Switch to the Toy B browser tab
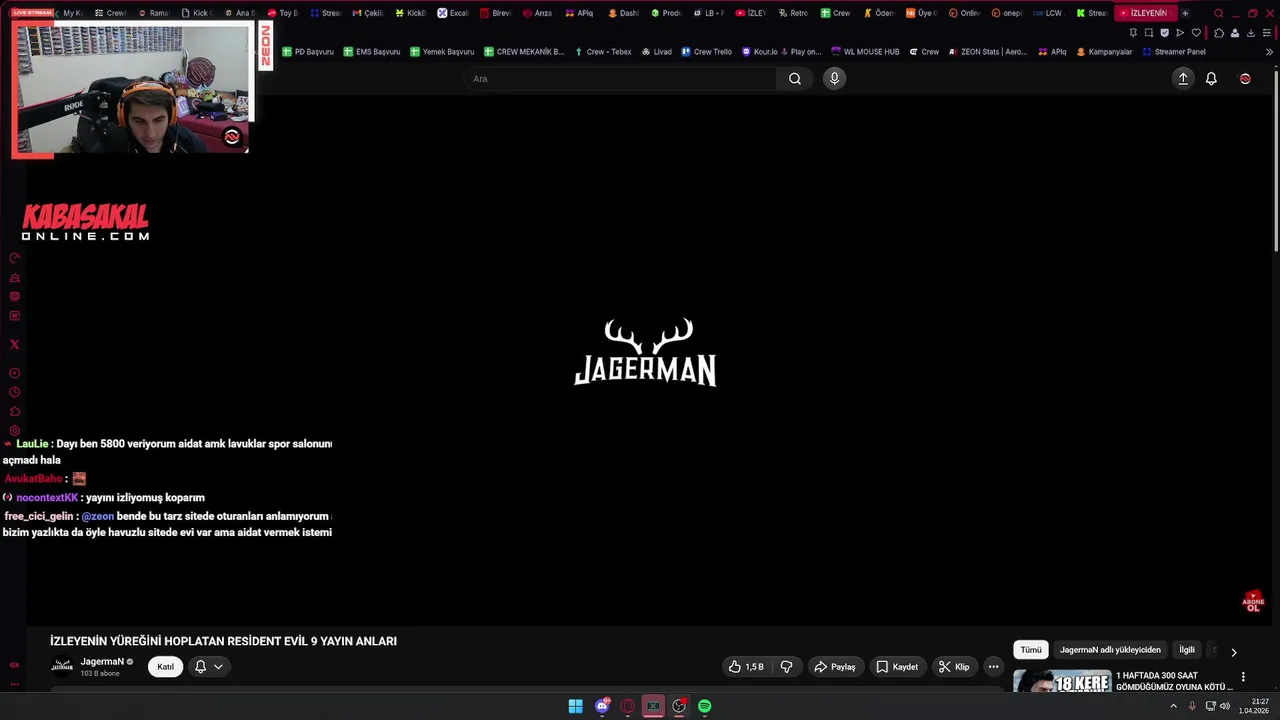 283,13
